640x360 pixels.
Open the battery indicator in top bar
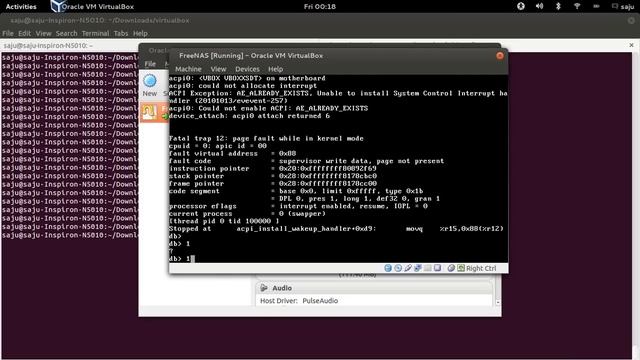pos(596,6)
